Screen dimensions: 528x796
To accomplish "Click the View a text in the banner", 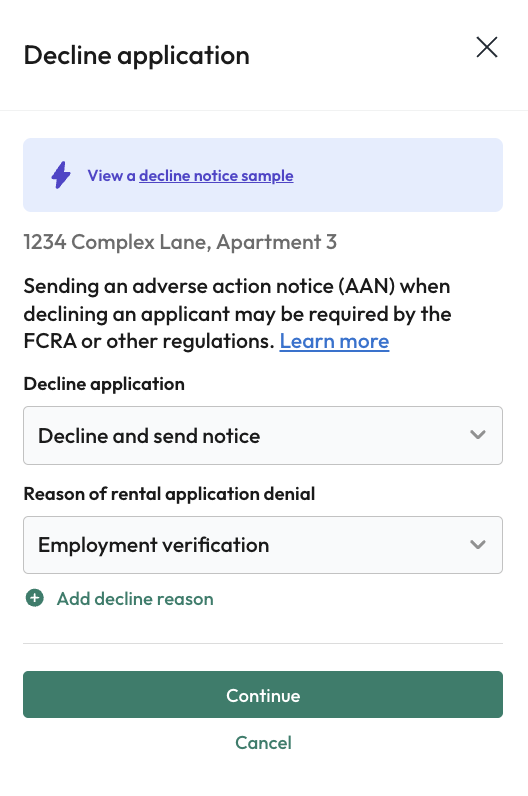I will [111, 176].
